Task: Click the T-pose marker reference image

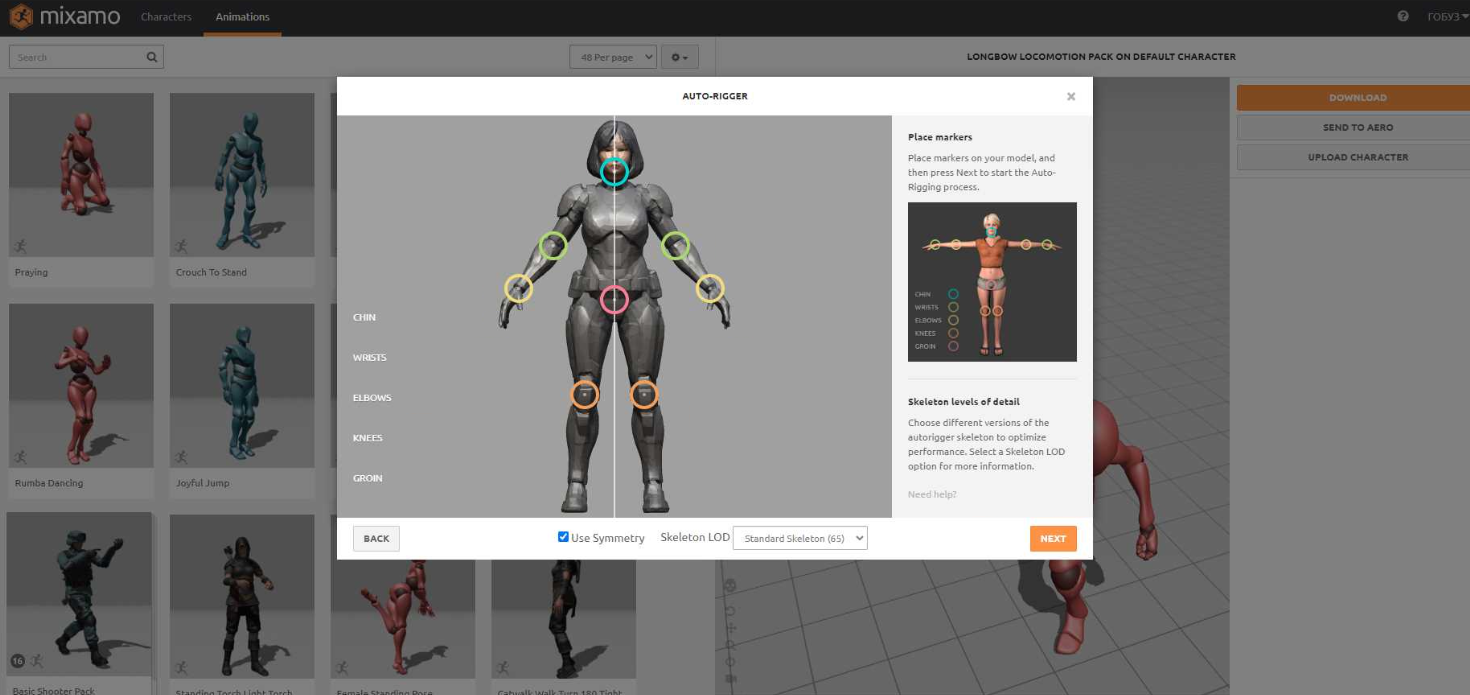Action: (x=992, y=282)
